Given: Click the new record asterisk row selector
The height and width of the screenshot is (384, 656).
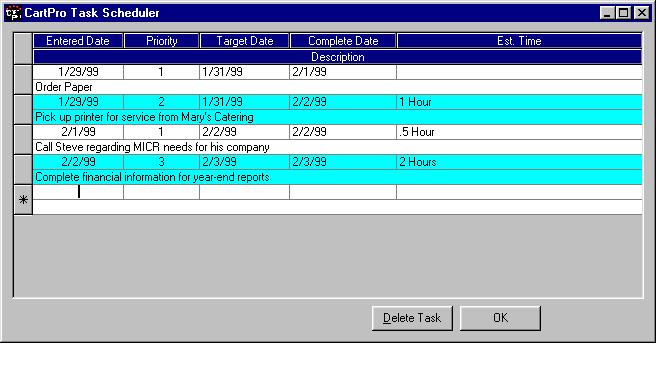Looking at the screenshot, I should [23, 200].
